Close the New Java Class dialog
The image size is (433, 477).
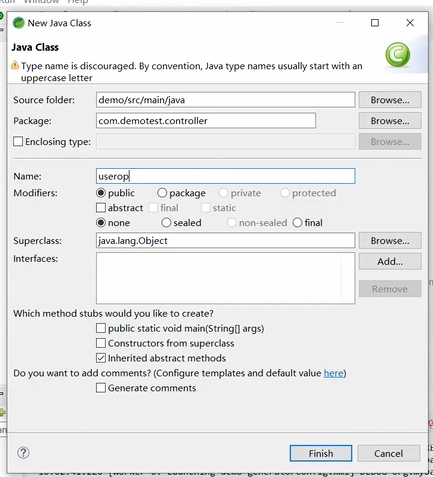(410, 23)
